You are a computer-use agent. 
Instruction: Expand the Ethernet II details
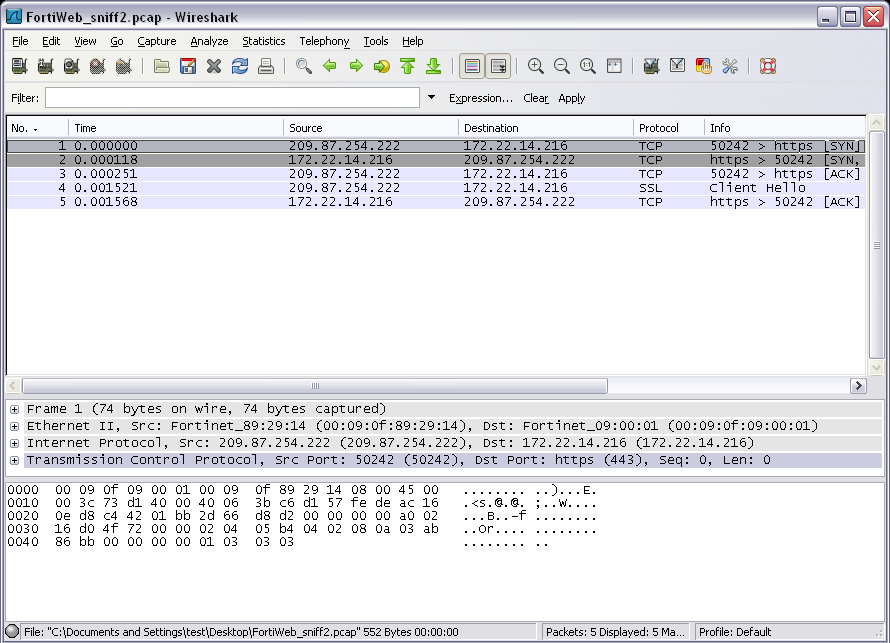click(x=15, y=426)
